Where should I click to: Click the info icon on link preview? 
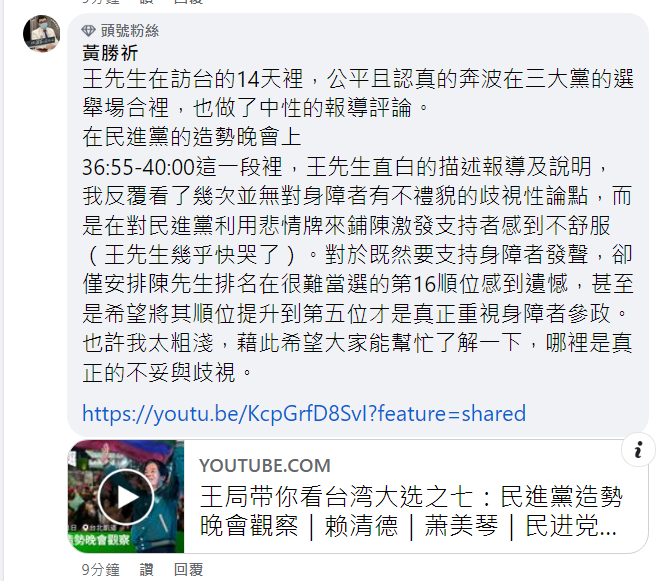638,450
